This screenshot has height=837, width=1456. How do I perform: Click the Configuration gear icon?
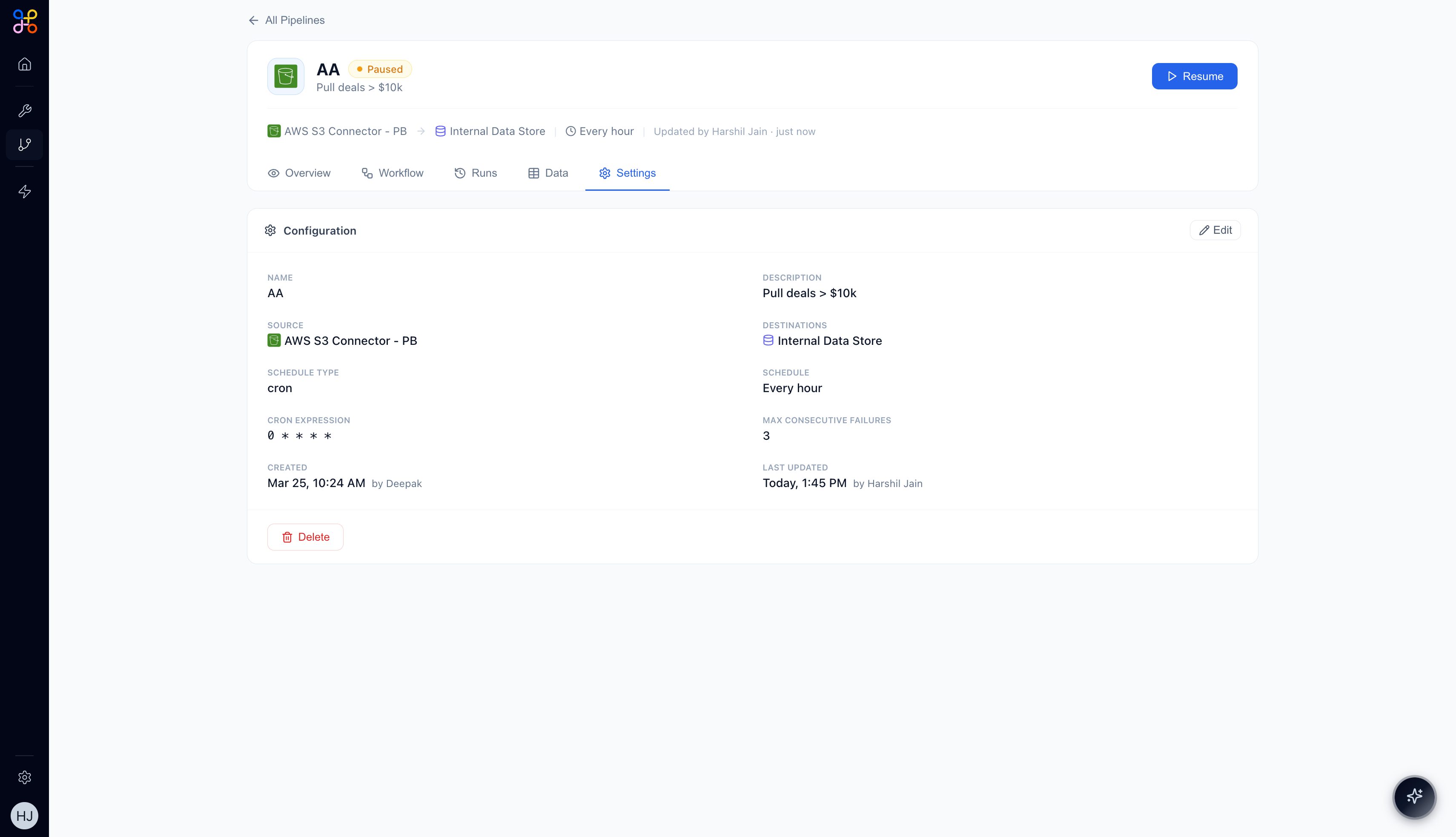270,230
